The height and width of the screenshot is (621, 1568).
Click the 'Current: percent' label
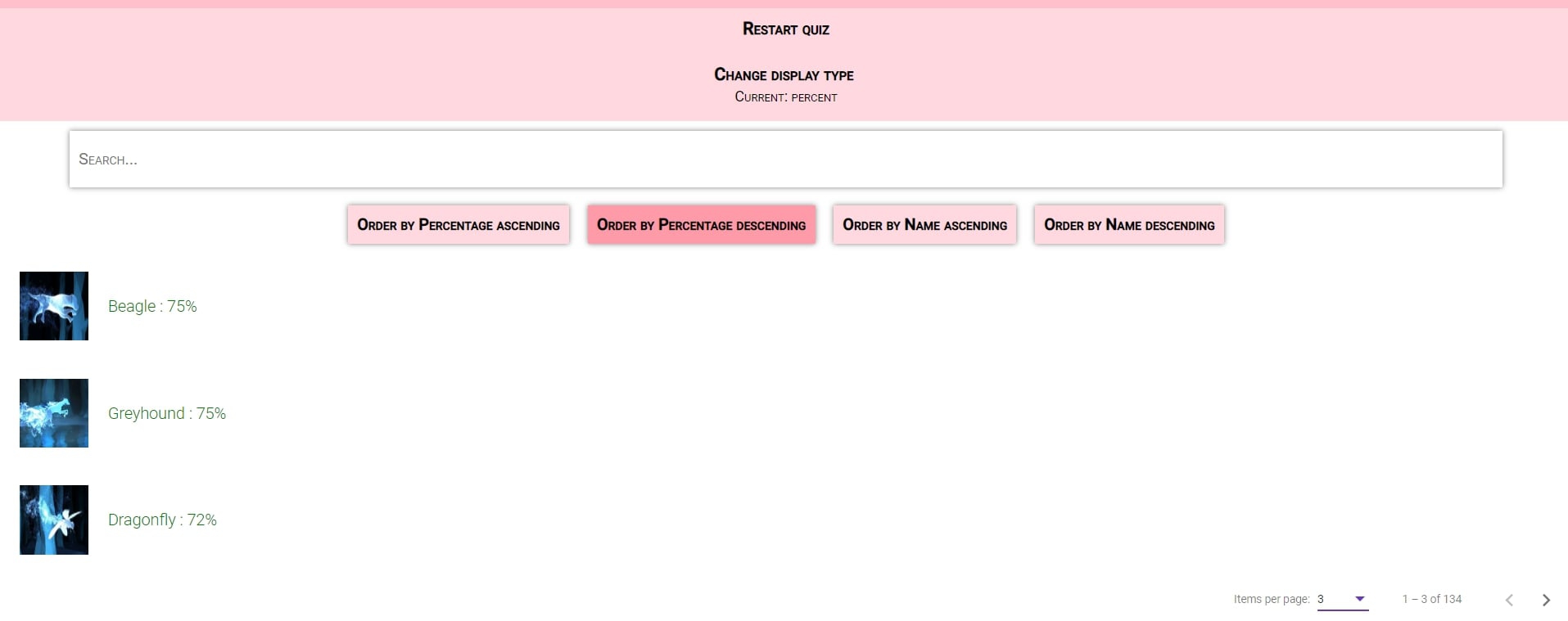(785, 97)
